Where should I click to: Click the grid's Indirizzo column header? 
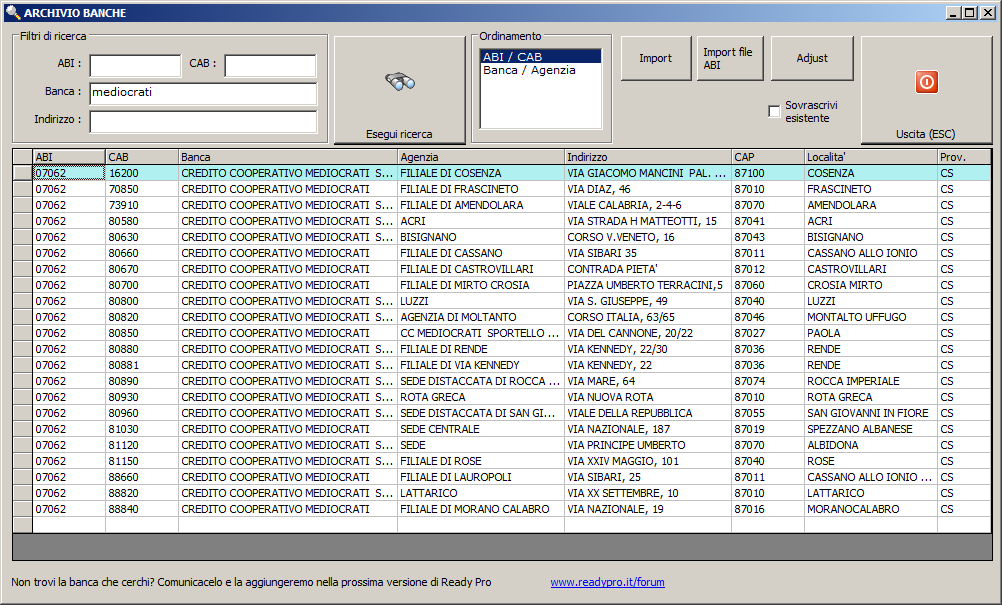pos(648,157)
